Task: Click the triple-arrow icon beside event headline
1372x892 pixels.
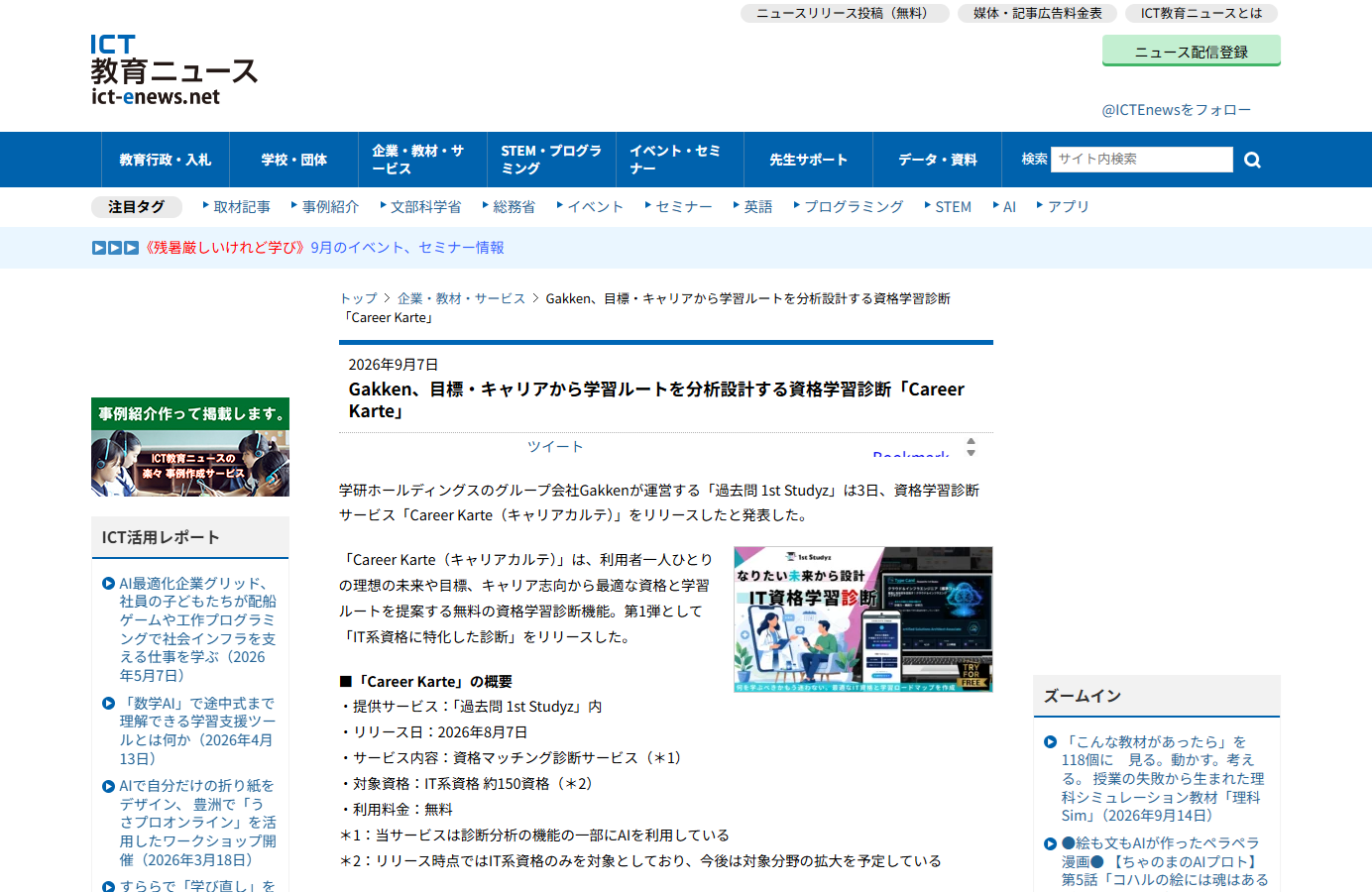Action: click(115, 248)
